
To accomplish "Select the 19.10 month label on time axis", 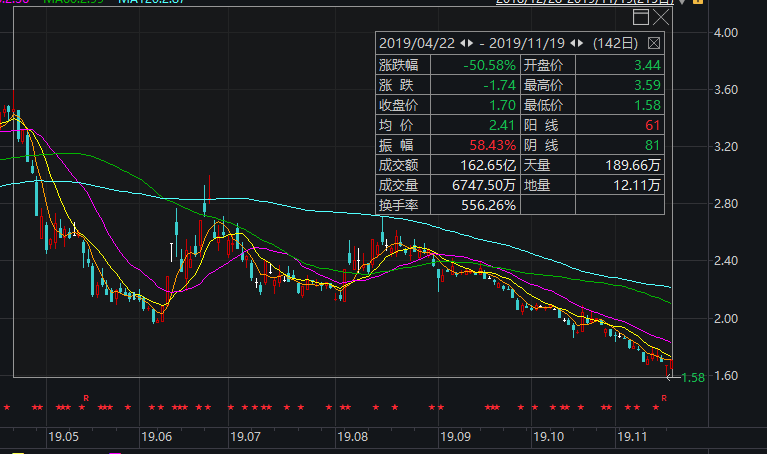I will pyautogui.click(x=548, y=437).
